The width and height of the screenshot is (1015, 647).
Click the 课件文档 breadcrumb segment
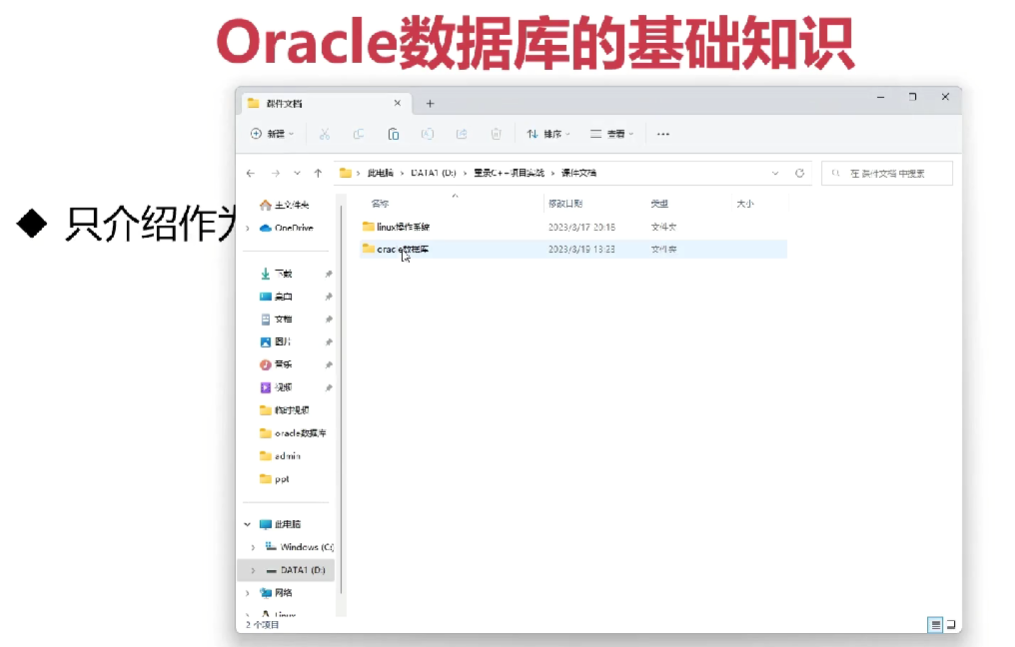(x=579, y=173)
